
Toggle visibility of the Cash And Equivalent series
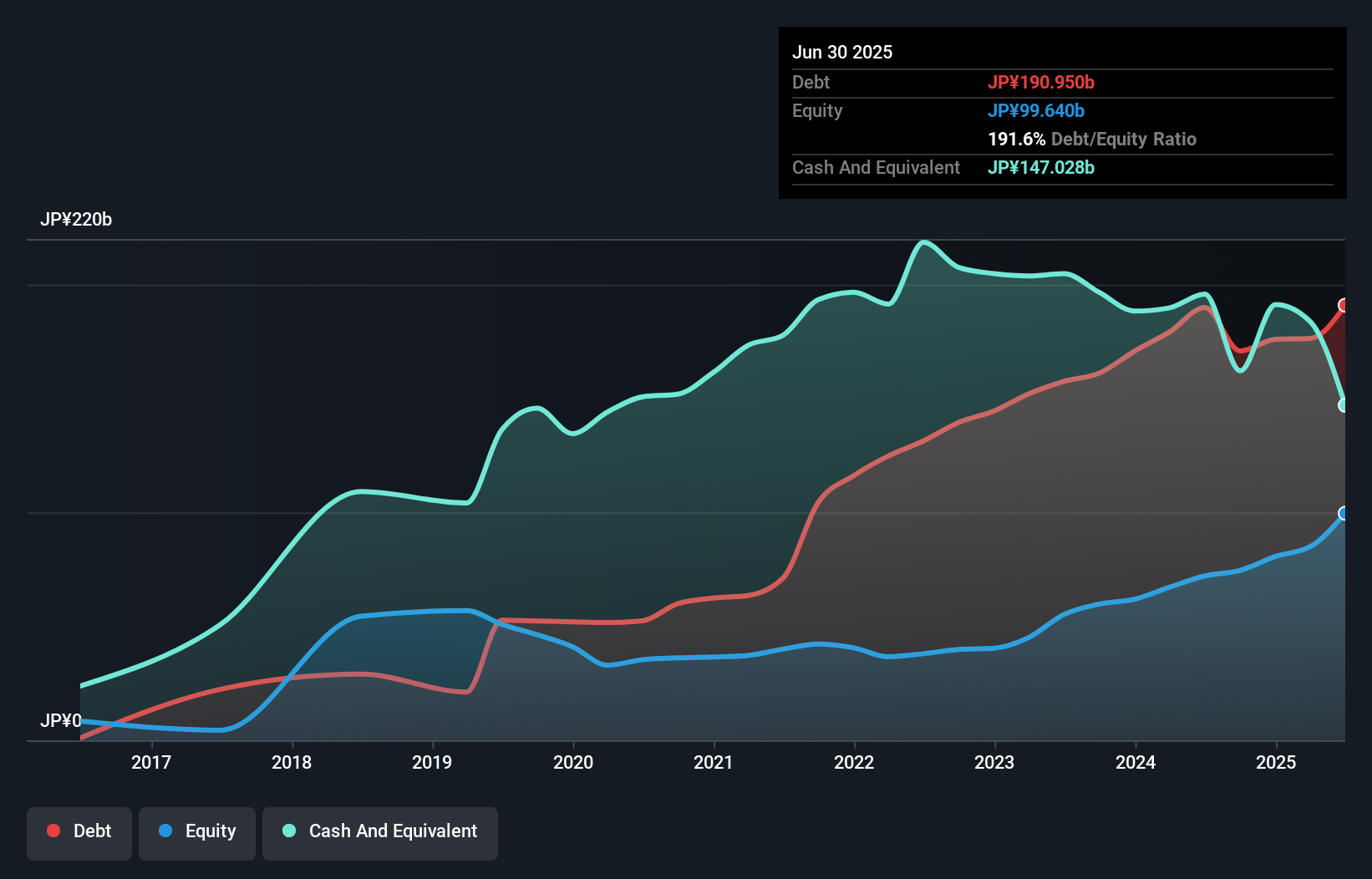tap(380, 832)
